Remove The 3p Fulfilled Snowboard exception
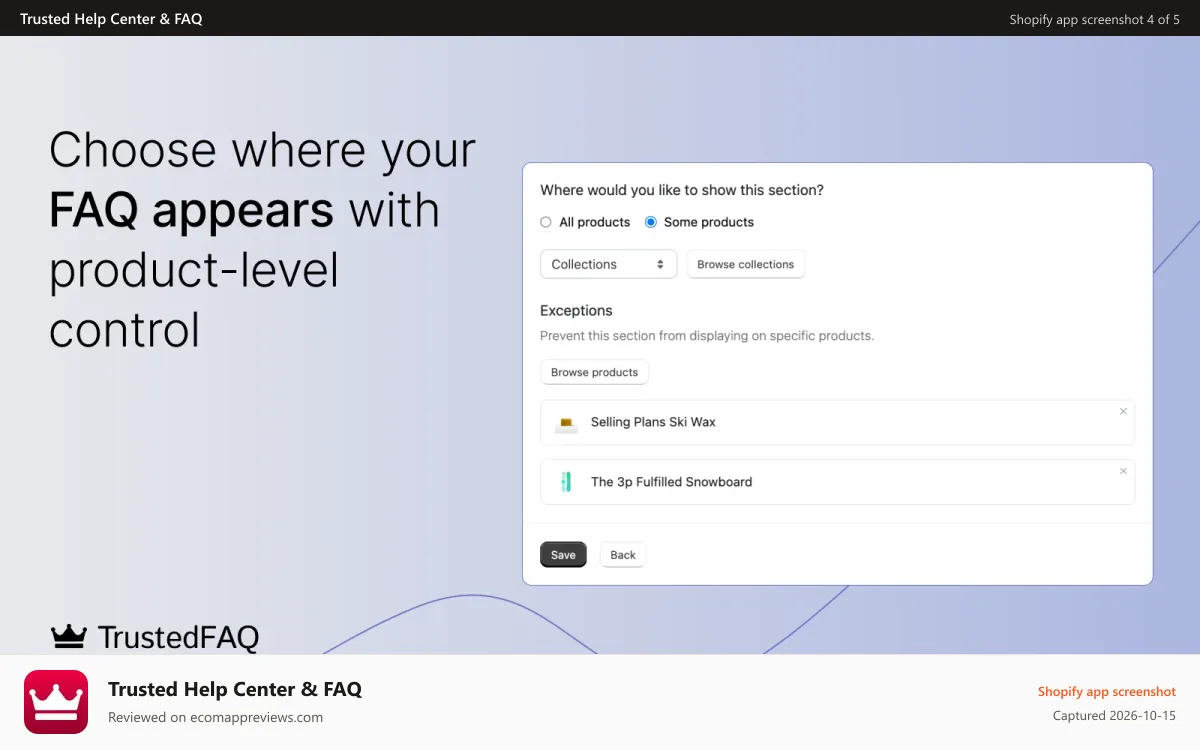1200x750 pixels. tap(1123, 471)
